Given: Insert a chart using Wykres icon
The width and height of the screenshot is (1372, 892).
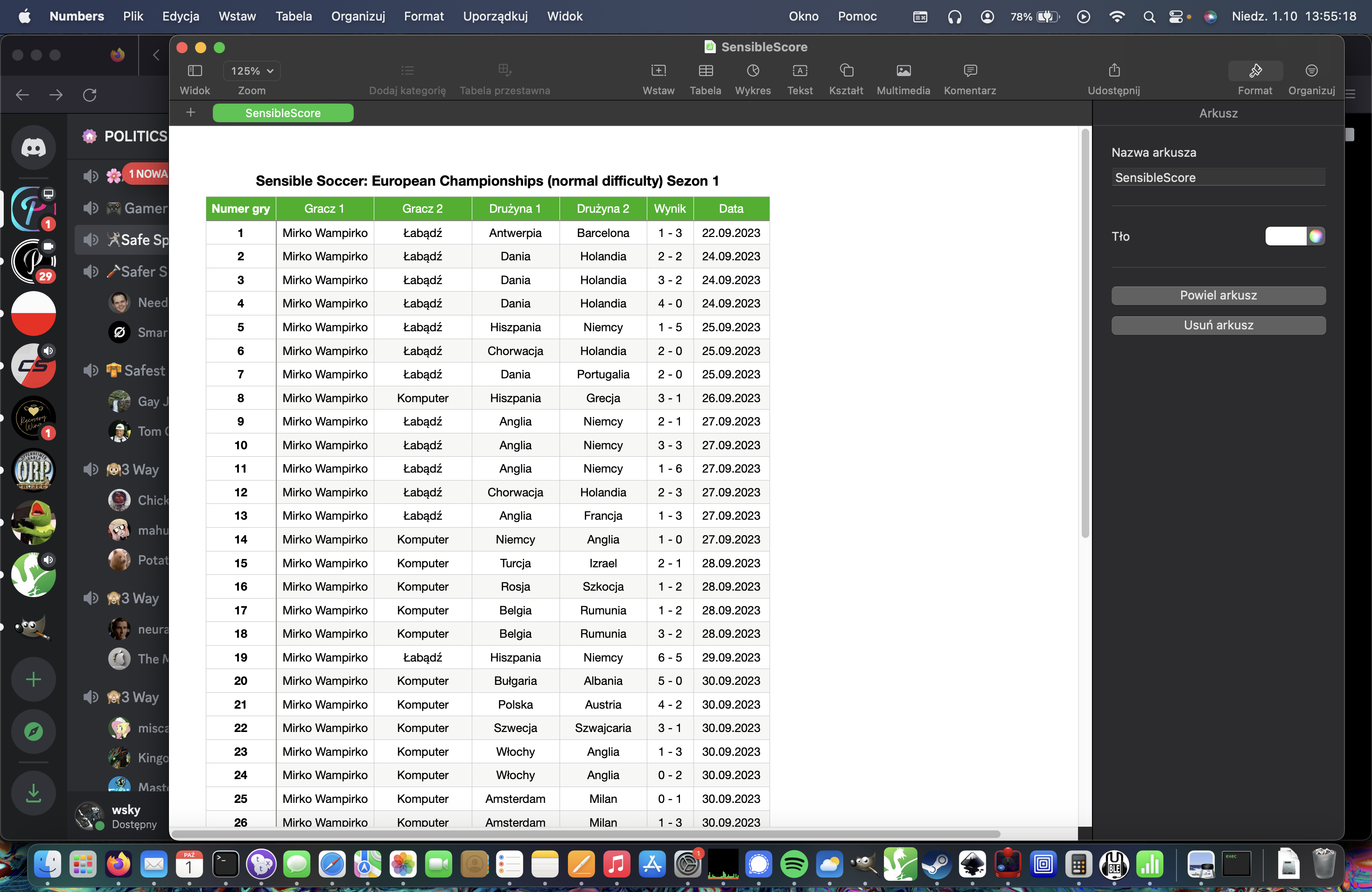Looking at the screenshot, I should (752, 71).
